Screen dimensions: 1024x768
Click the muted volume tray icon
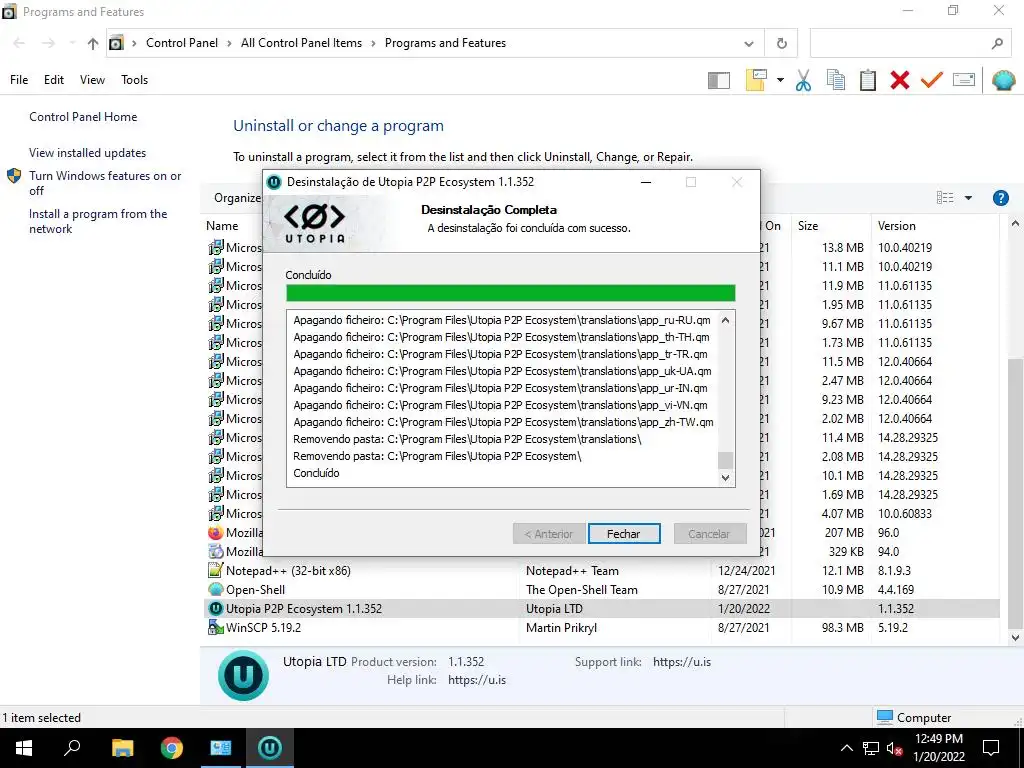(894, 748)
